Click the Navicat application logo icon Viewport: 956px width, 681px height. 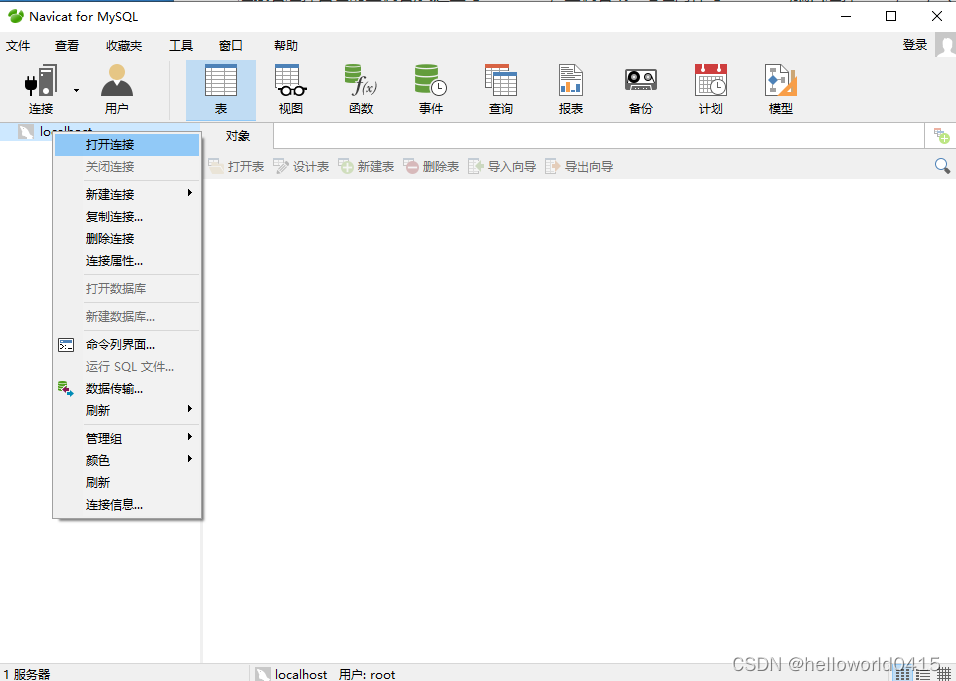tap(15, 16)
